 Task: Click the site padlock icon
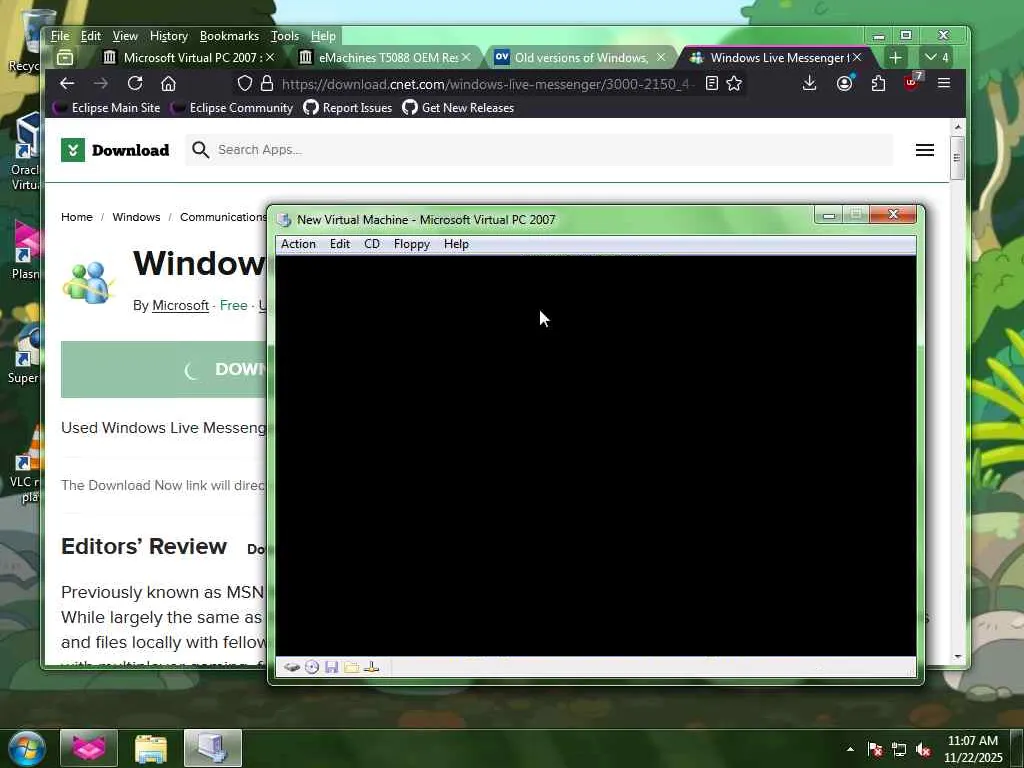point(266,83)
